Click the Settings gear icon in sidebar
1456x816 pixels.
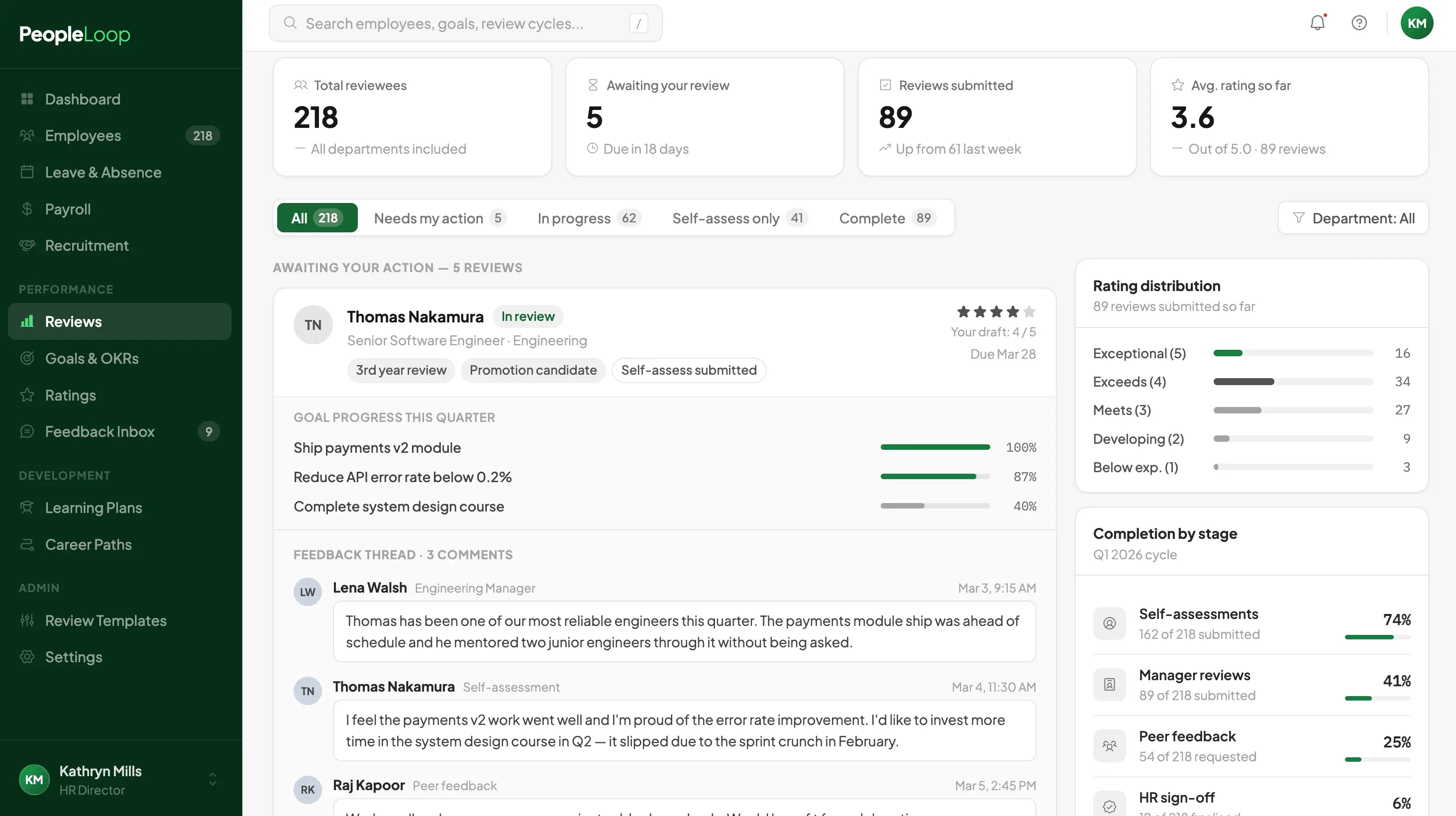(x=27, y=657)
